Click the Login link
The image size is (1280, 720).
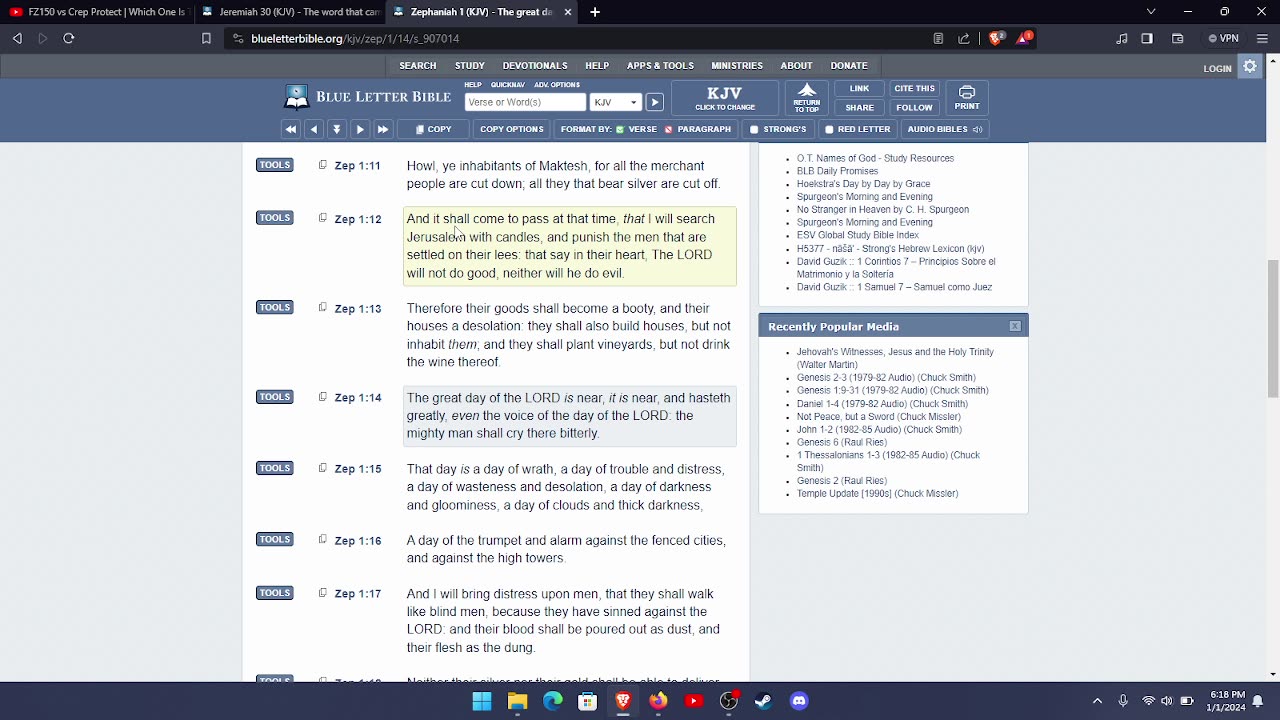pyautogui.click(x=1217, y=68)
